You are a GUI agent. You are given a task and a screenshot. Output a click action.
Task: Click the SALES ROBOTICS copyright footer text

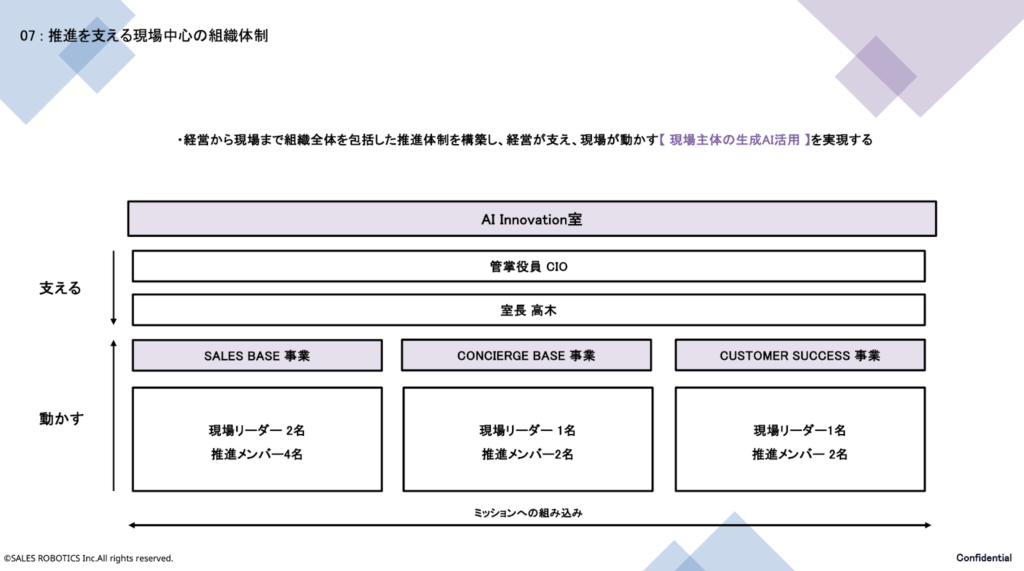click(x=88, y=558)
